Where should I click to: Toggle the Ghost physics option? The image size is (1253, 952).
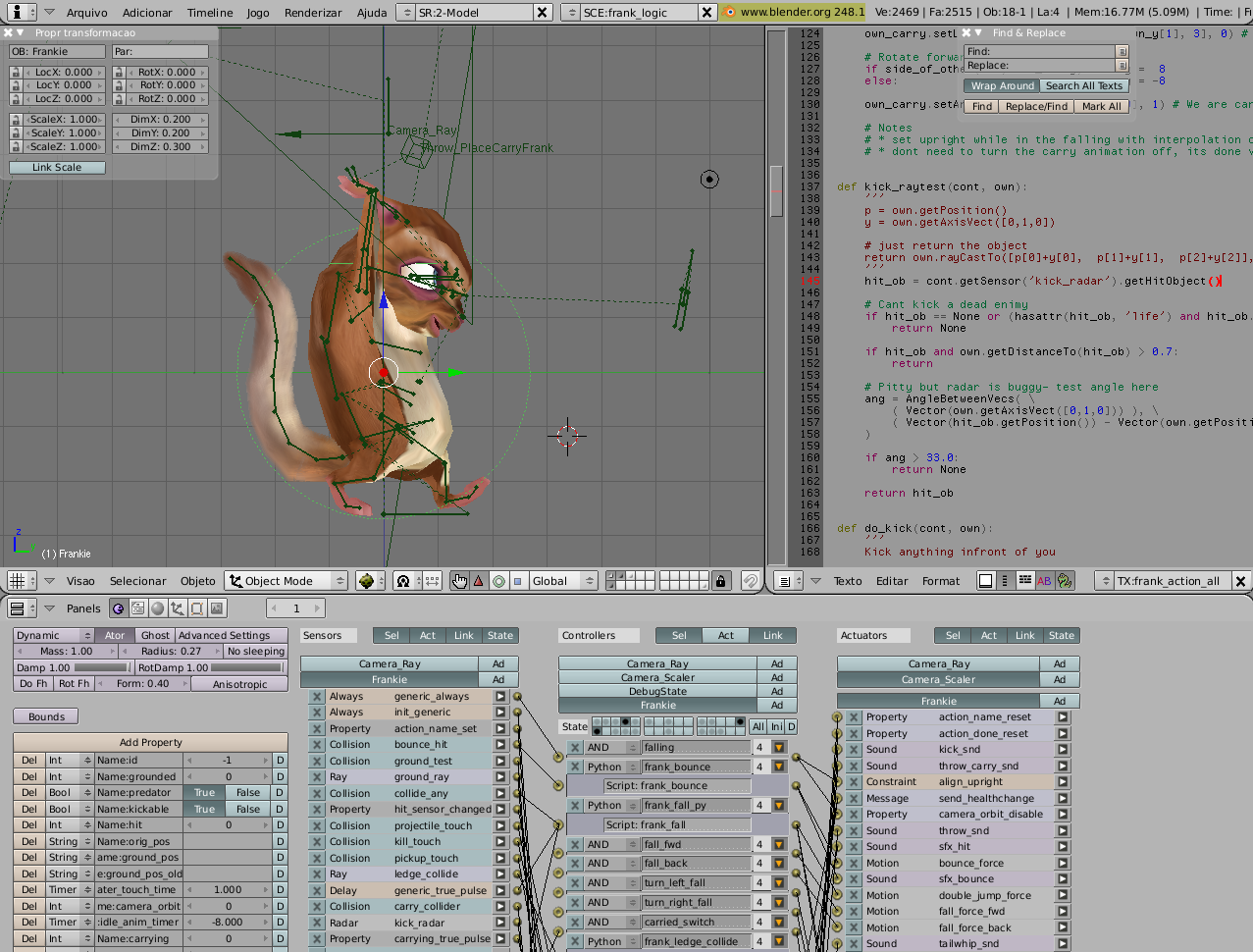point(154,635)
